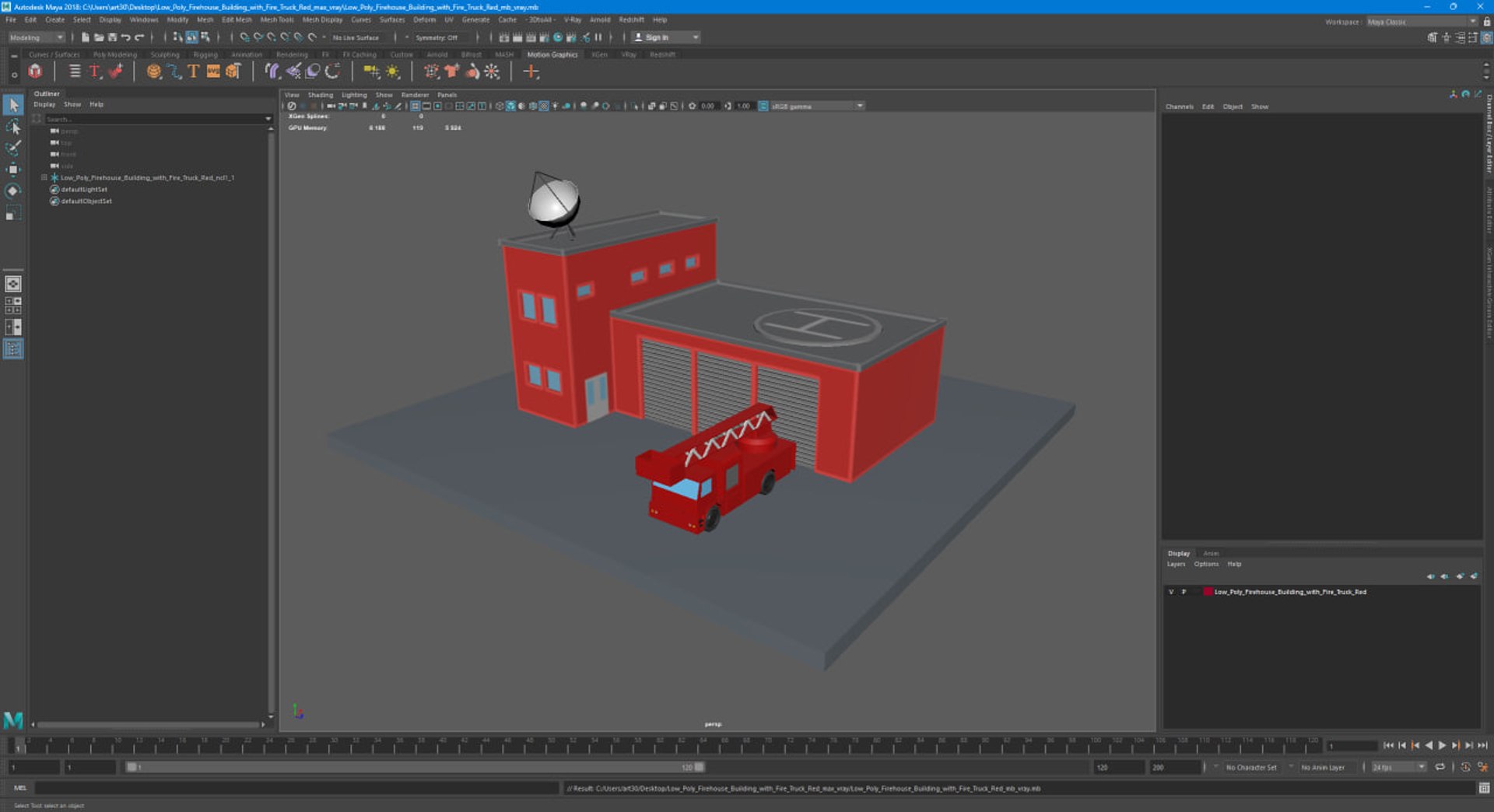Click the auto keyframe toggle icon

click(x=1466, y=767)
